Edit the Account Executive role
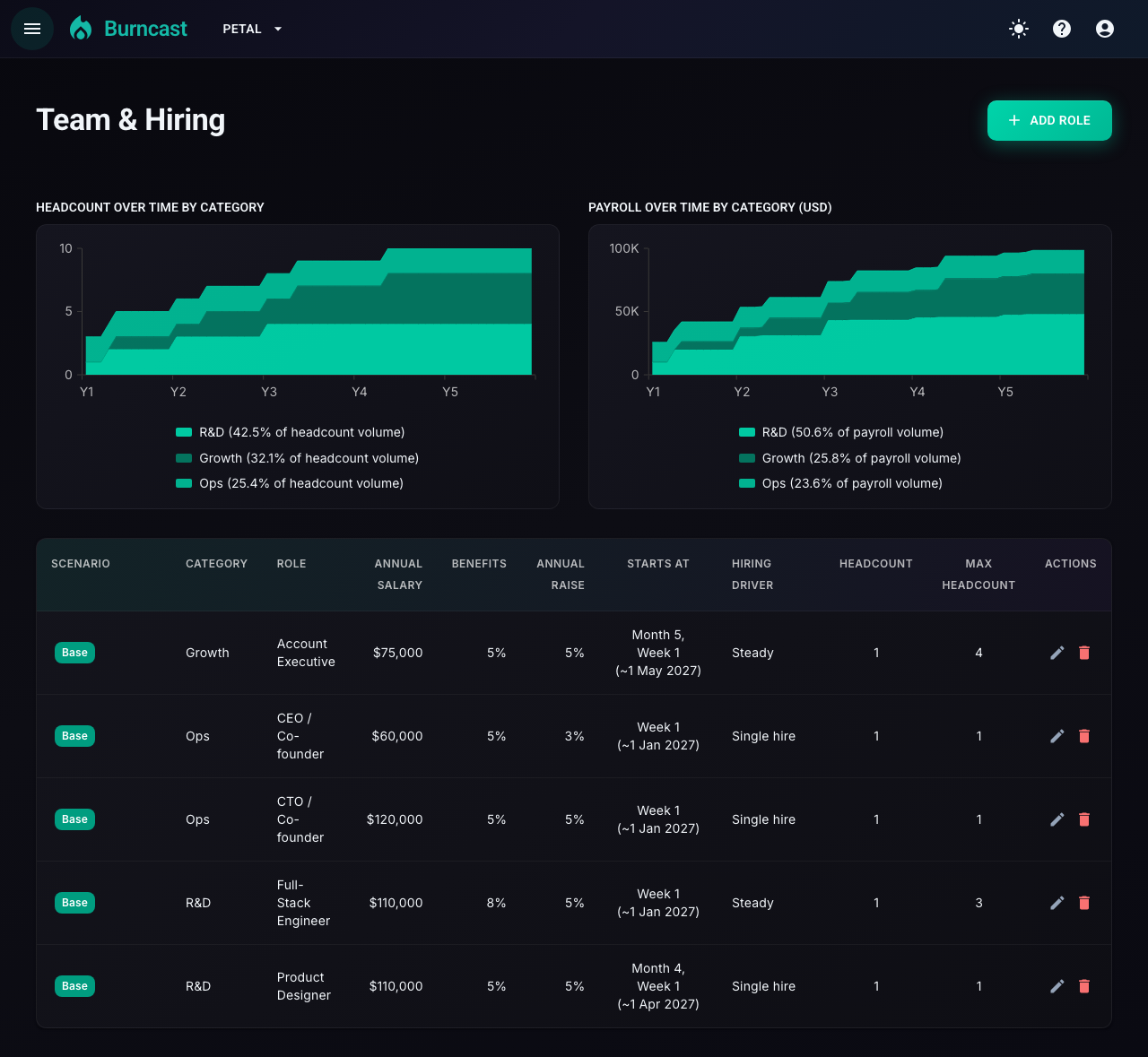The image size is (1148, 1057). pos(1057,653)
